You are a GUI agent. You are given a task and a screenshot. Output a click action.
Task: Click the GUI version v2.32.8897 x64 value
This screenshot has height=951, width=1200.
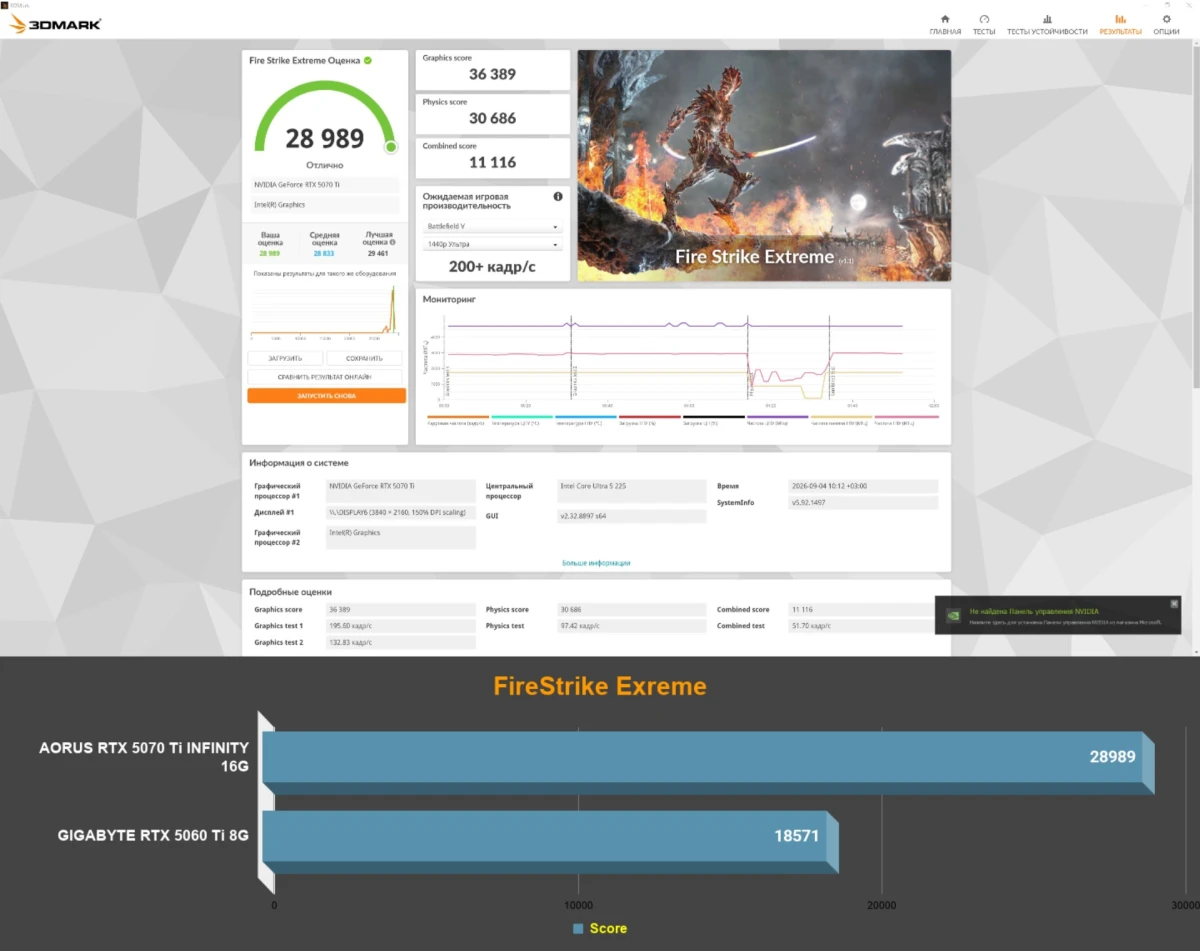(632, 516)
